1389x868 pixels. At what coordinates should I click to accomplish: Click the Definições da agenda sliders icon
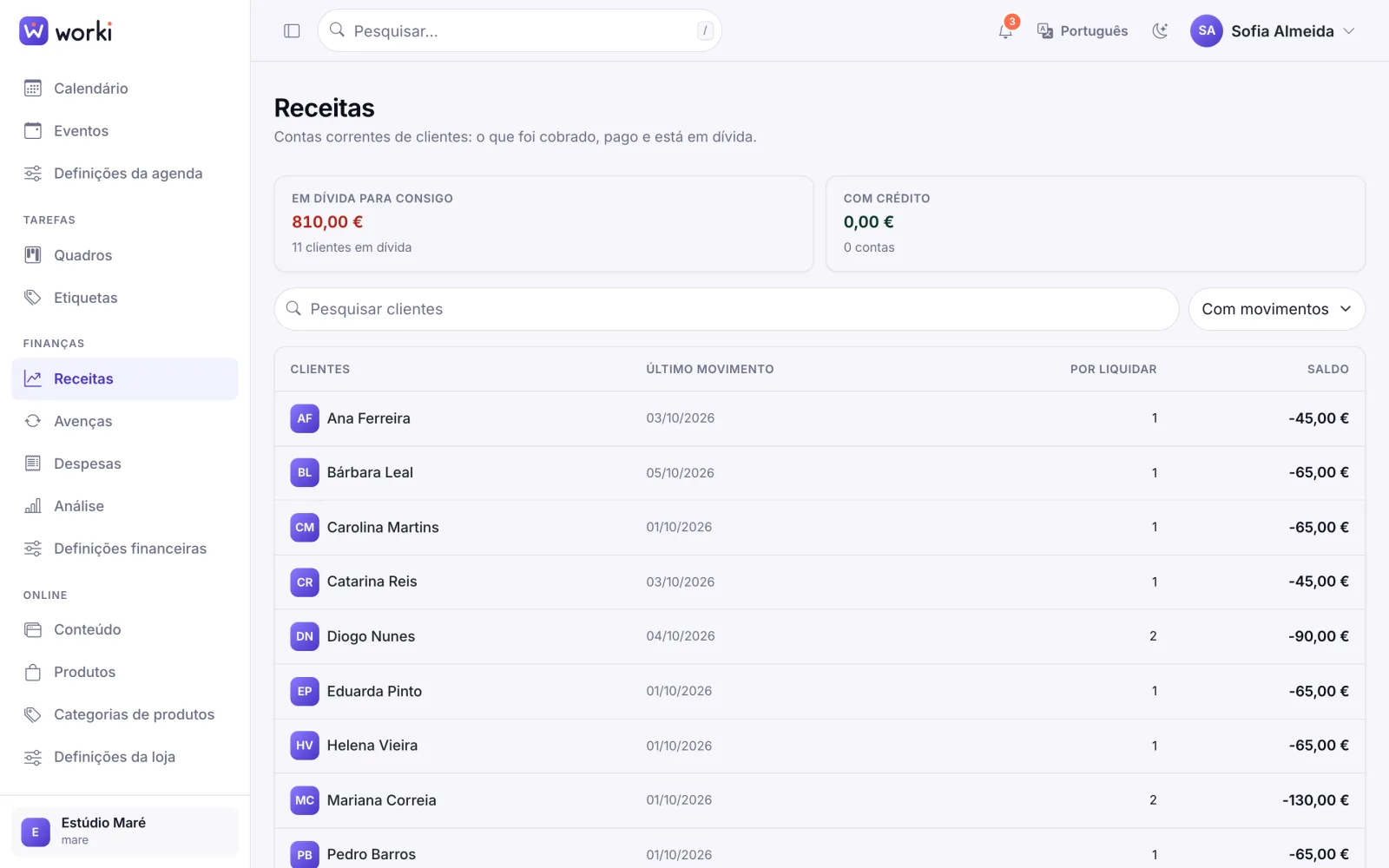(33, 174)
